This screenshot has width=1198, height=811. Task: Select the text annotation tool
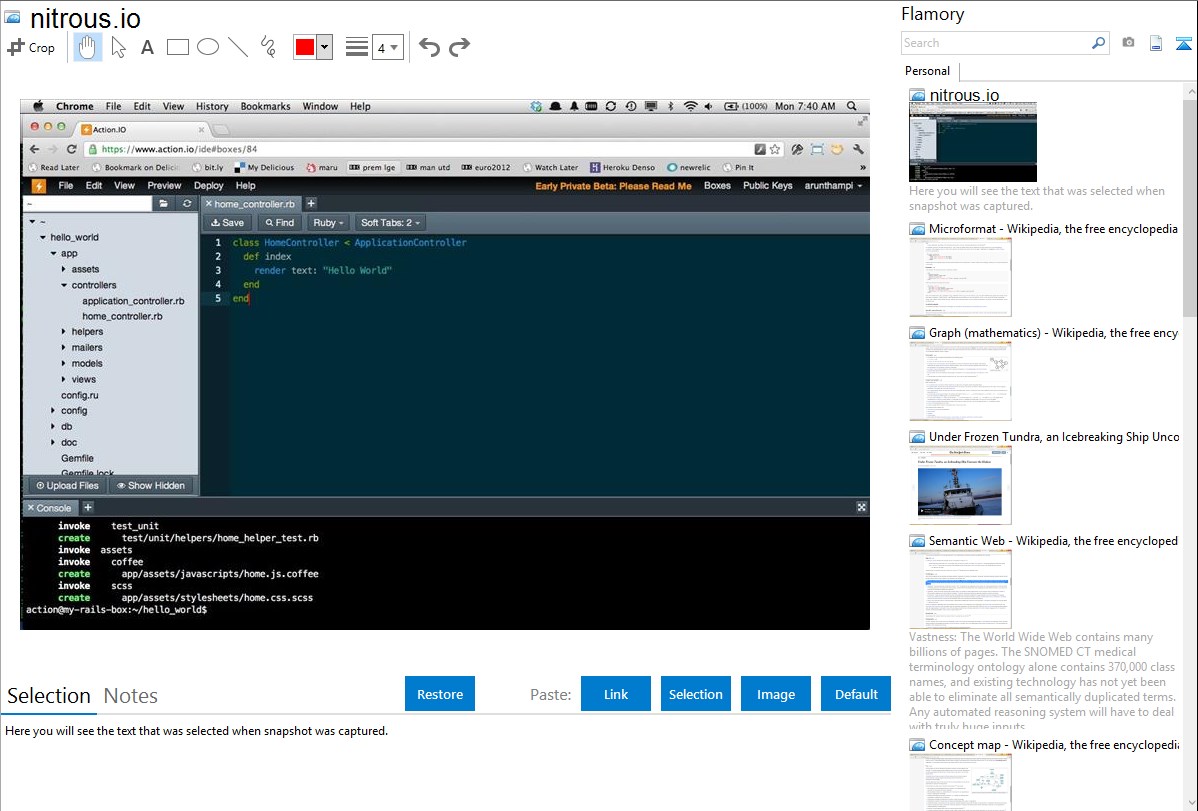[147, 47]
